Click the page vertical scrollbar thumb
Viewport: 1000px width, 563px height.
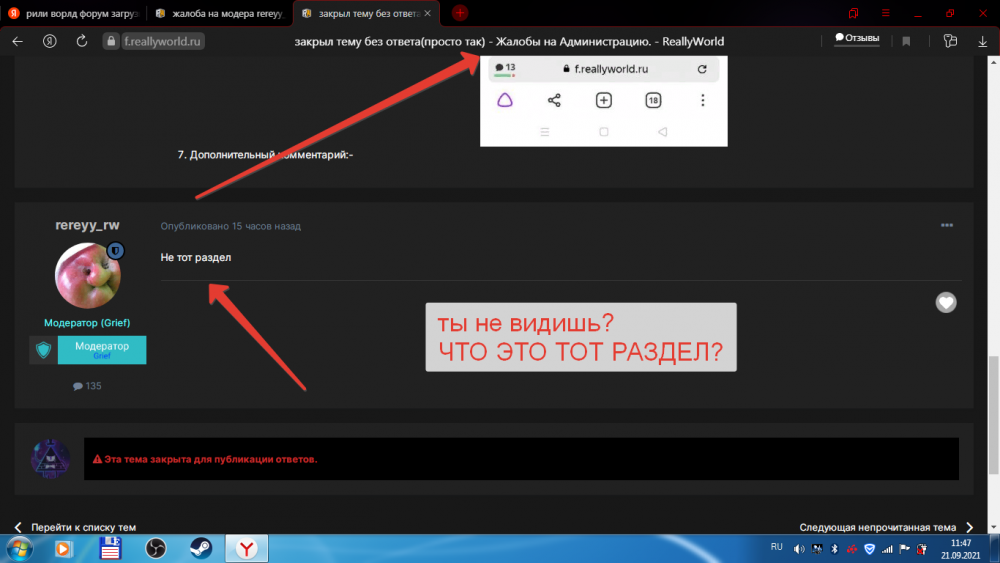(993, 415)
